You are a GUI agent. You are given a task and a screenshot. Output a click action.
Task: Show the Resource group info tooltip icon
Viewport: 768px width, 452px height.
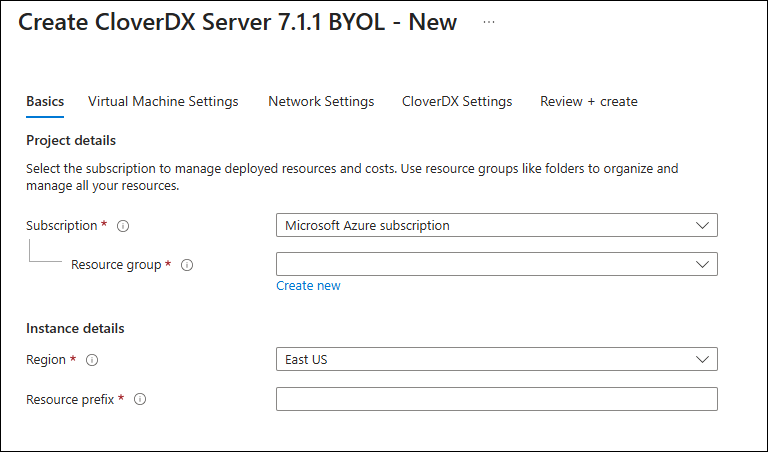(x=187, y=265)
